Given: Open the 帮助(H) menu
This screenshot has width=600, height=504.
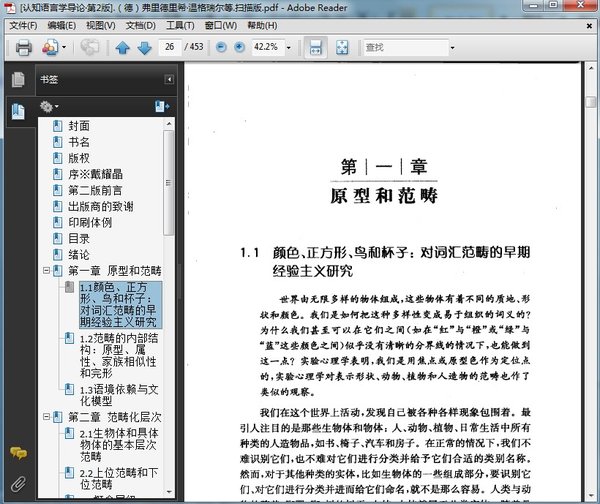Looking at the screenshot, I should tap(262, 26).
